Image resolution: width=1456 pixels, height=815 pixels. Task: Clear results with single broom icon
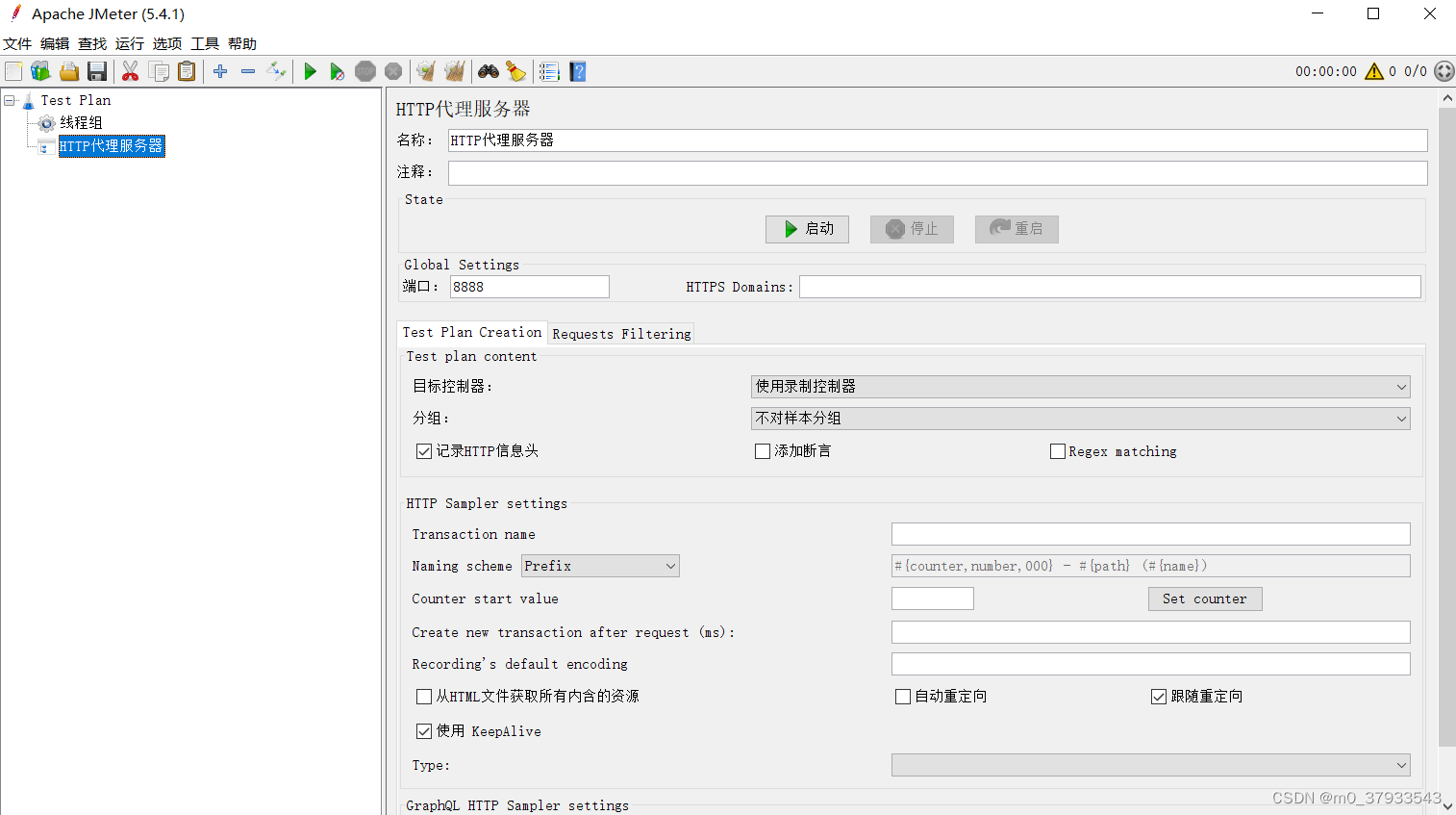pyautogui.click(x=426, y=71)
